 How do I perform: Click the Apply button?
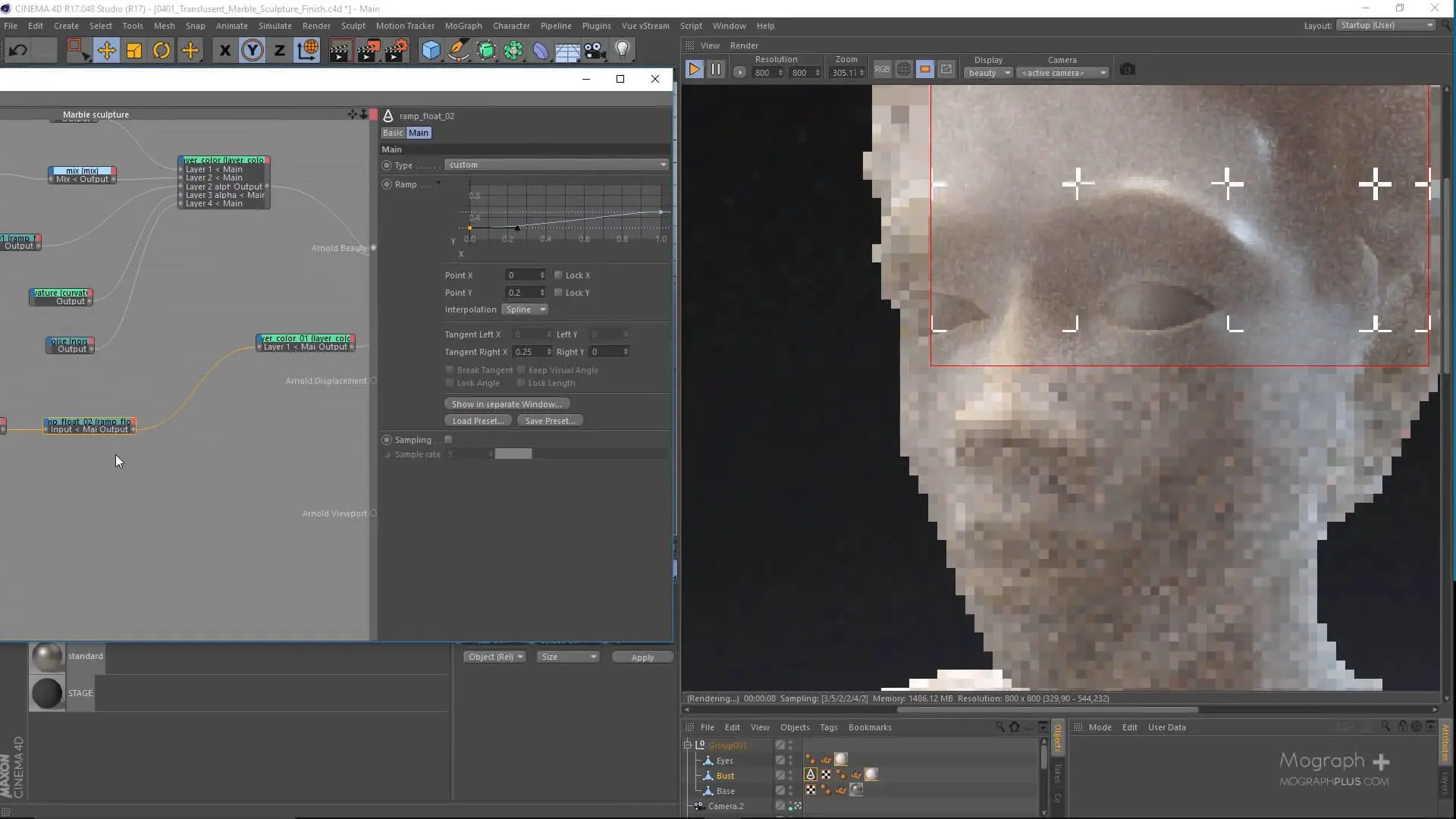point(642,657)
